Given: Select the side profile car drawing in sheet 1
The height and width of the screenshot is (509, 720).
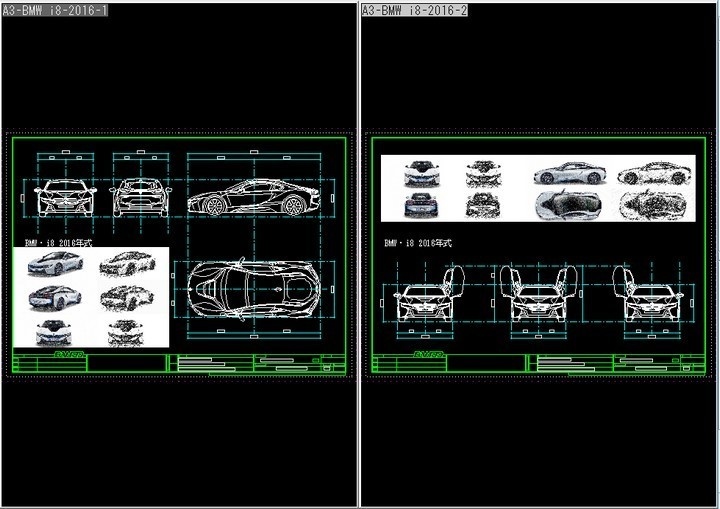Looking at the screenshot, I should click(254, 198).
